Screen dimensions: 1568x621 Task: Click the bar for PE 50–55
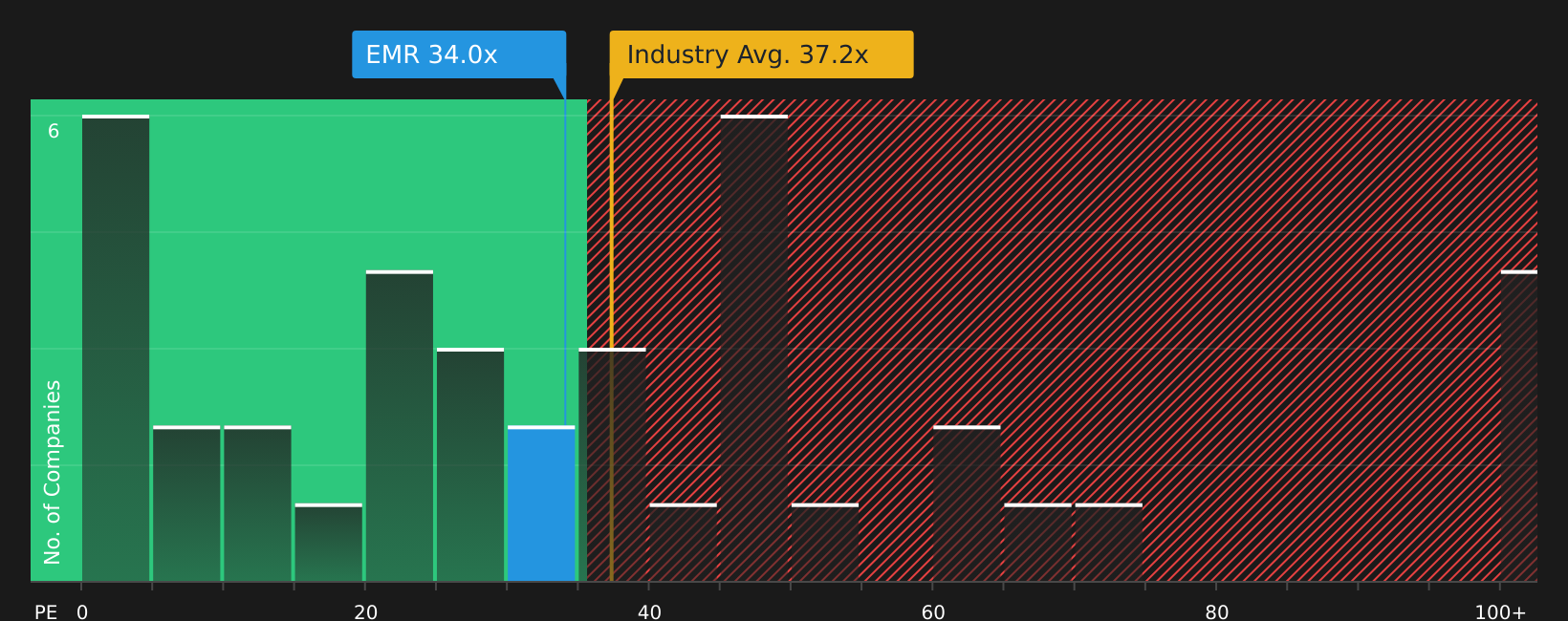tap(825, 543)
